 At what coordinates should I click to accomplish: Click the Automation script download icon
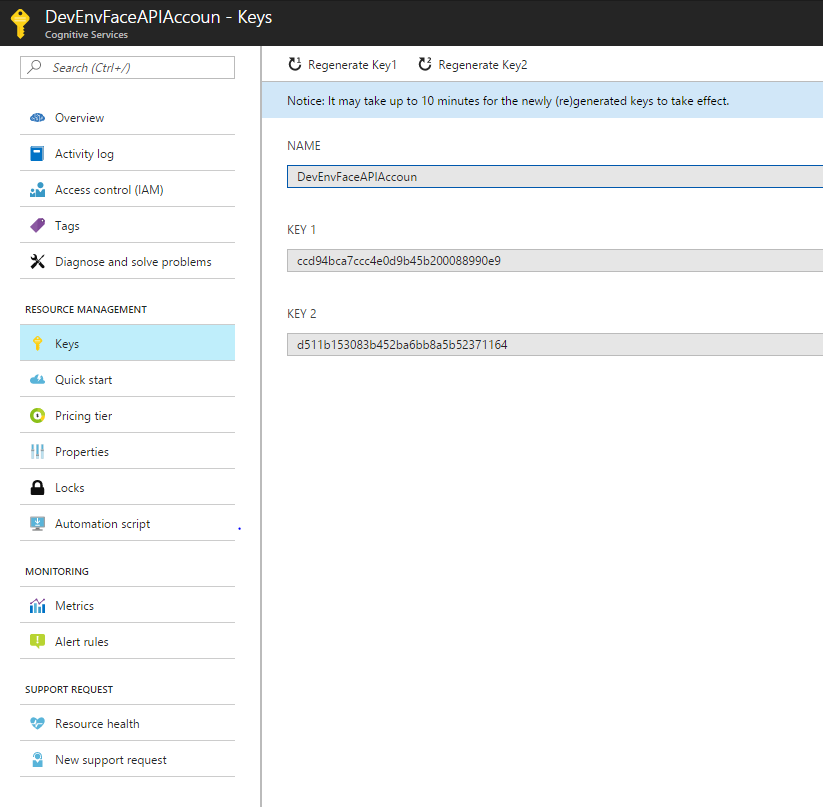coord(37,524)
